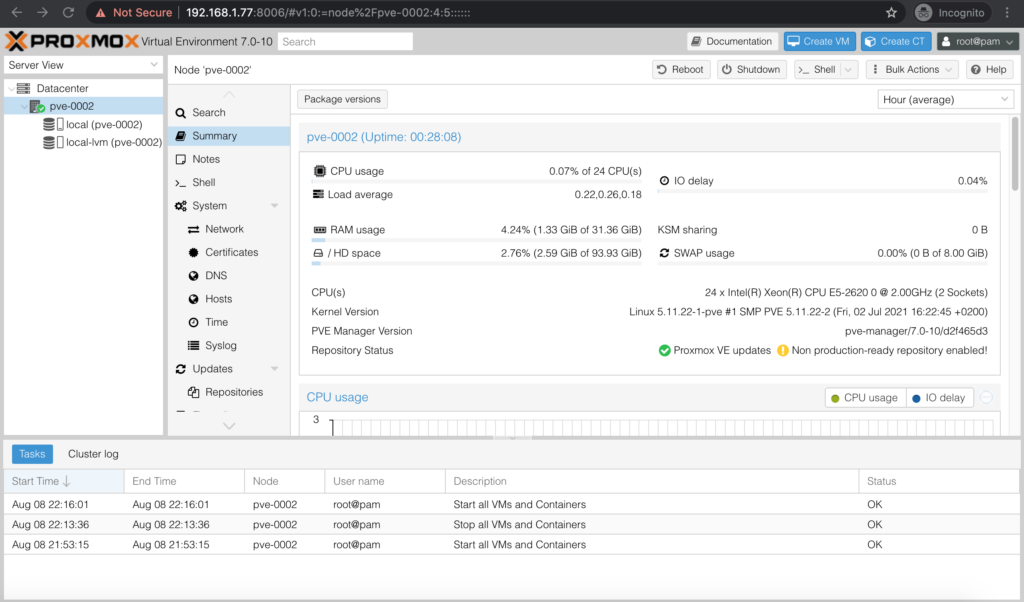Click the Shutdown button
The height and width of the screenshot is (602, 1024).
pyautogui.click(x=752, y=70)
